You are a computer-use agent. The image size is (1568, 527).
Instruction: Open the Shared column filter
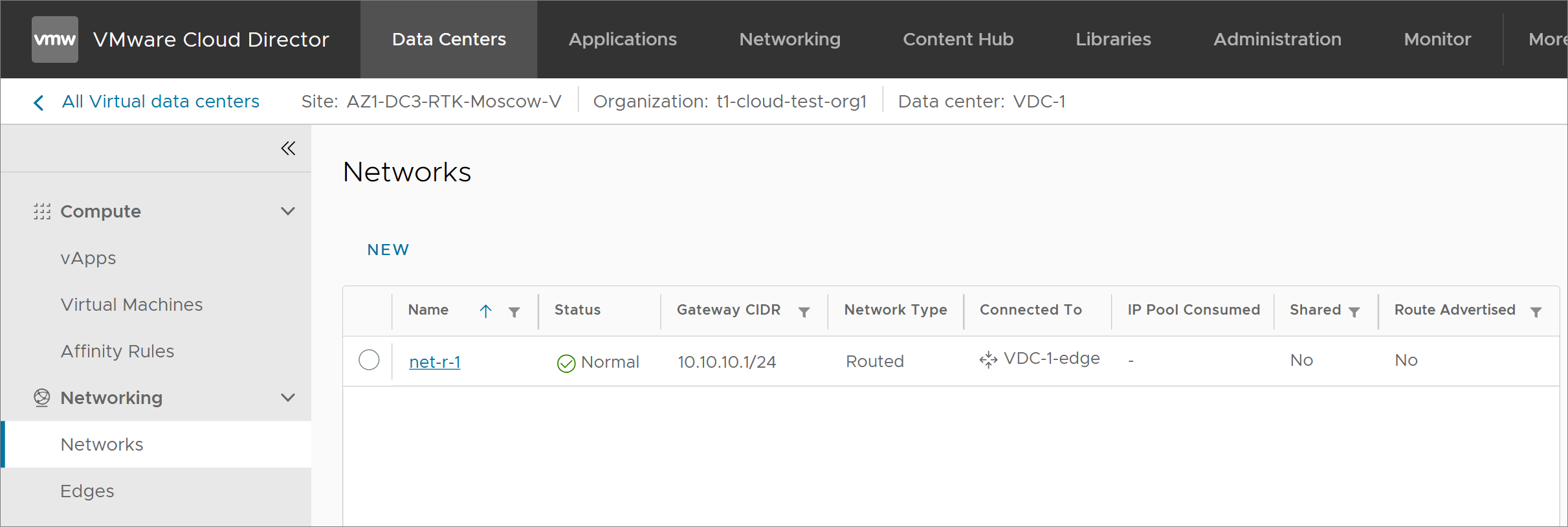click(1354, 312)
